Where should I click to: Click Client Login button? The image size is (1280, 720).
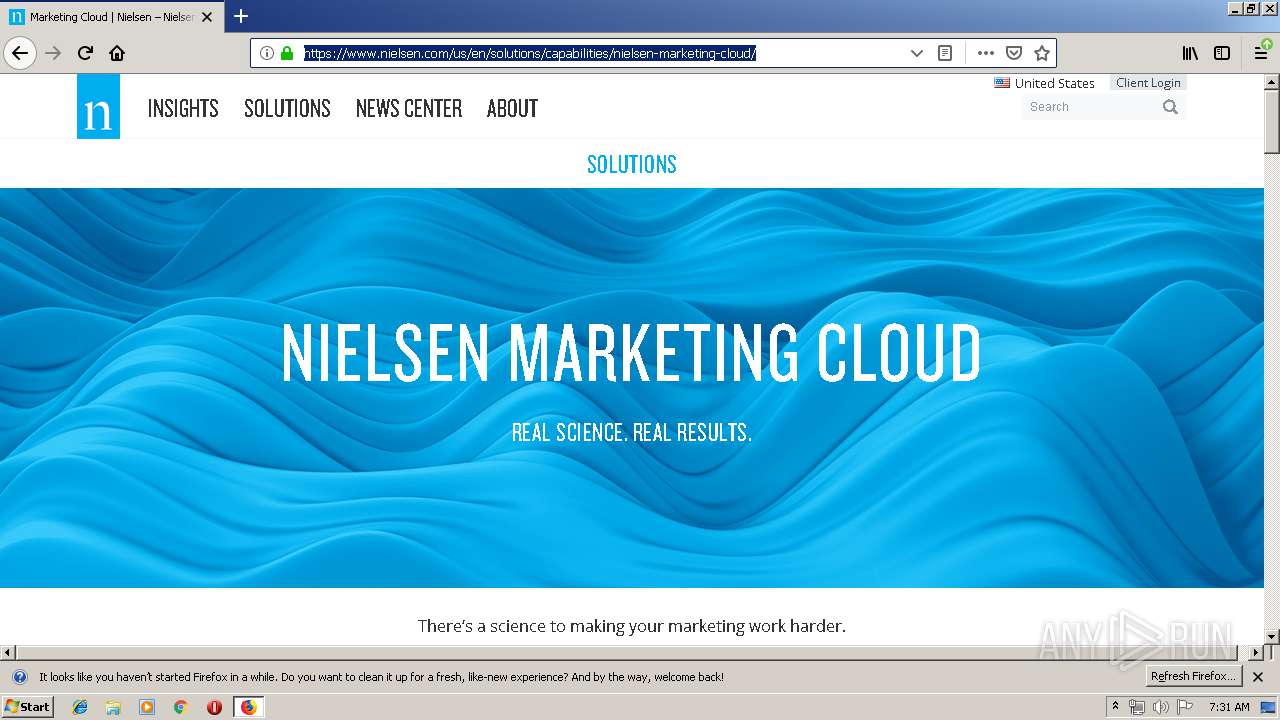pos(1148,83)
